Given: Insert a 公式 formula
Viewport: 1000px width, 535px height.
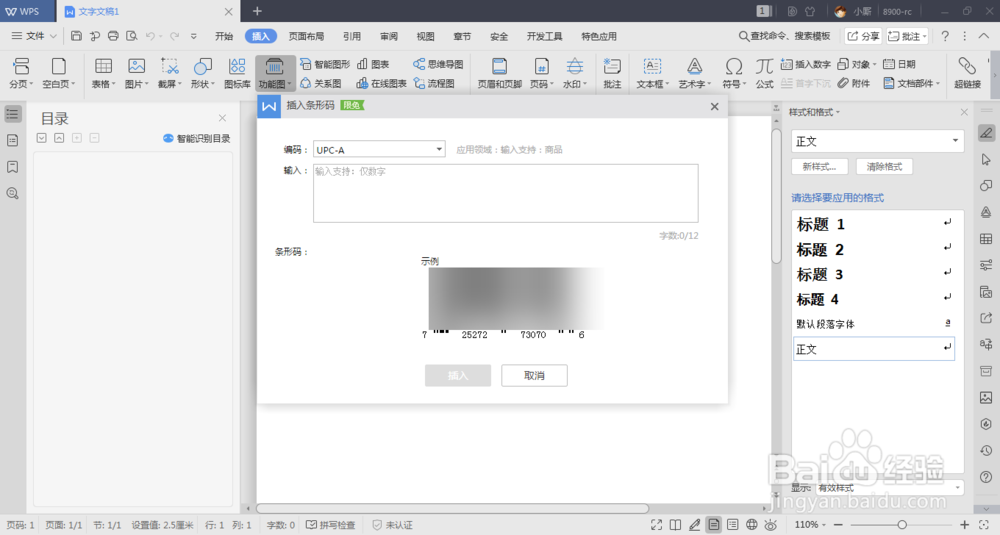Looking at the screenshot, I should pyautogui.click(x=764, y=73).
